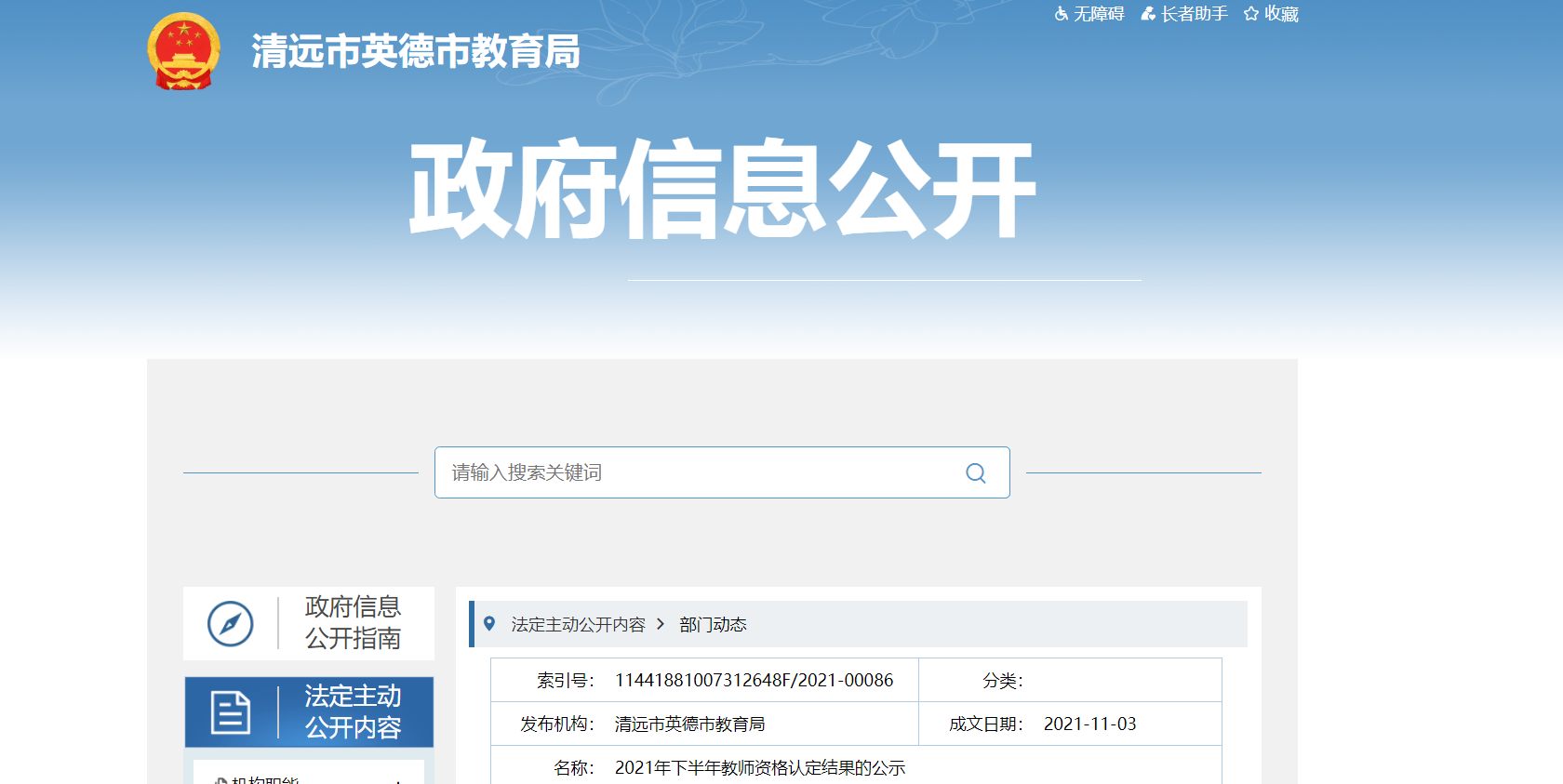Screen dimensions: 1563x784
Task: Click the 政府信息公开 banner heading
Action: (x=722, y=189)
